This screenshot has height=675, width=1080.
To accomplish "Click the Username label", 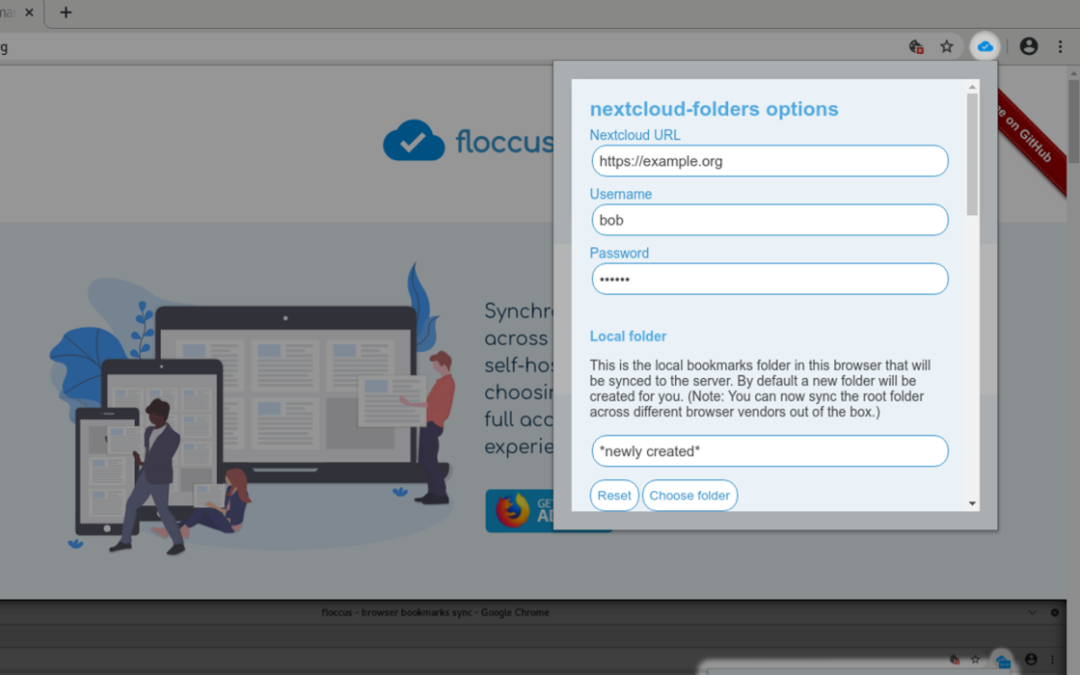I will pos(621,194).
